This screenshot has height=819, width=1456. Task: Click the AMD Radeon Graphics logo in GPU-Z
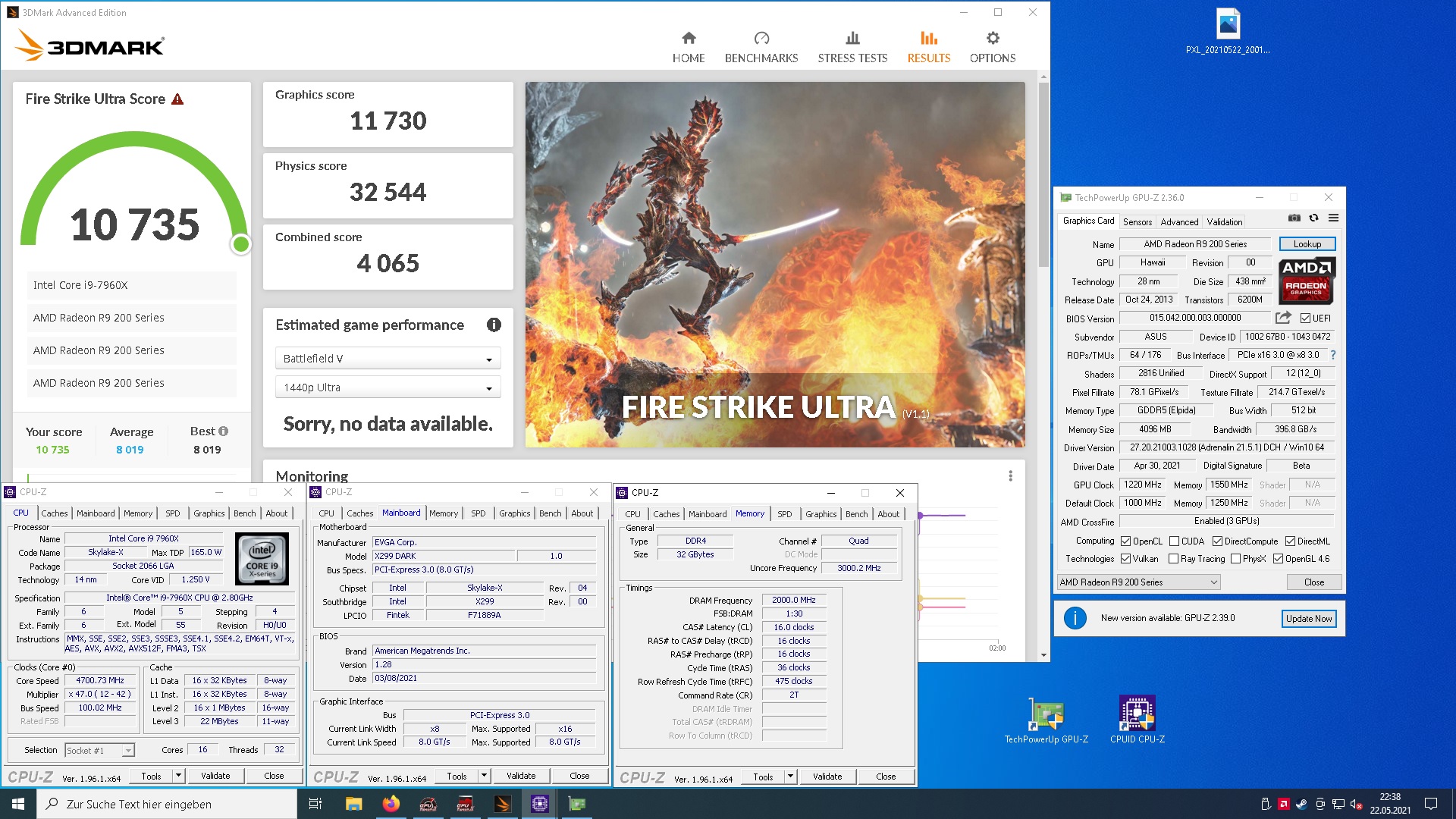pos(1307,281)
